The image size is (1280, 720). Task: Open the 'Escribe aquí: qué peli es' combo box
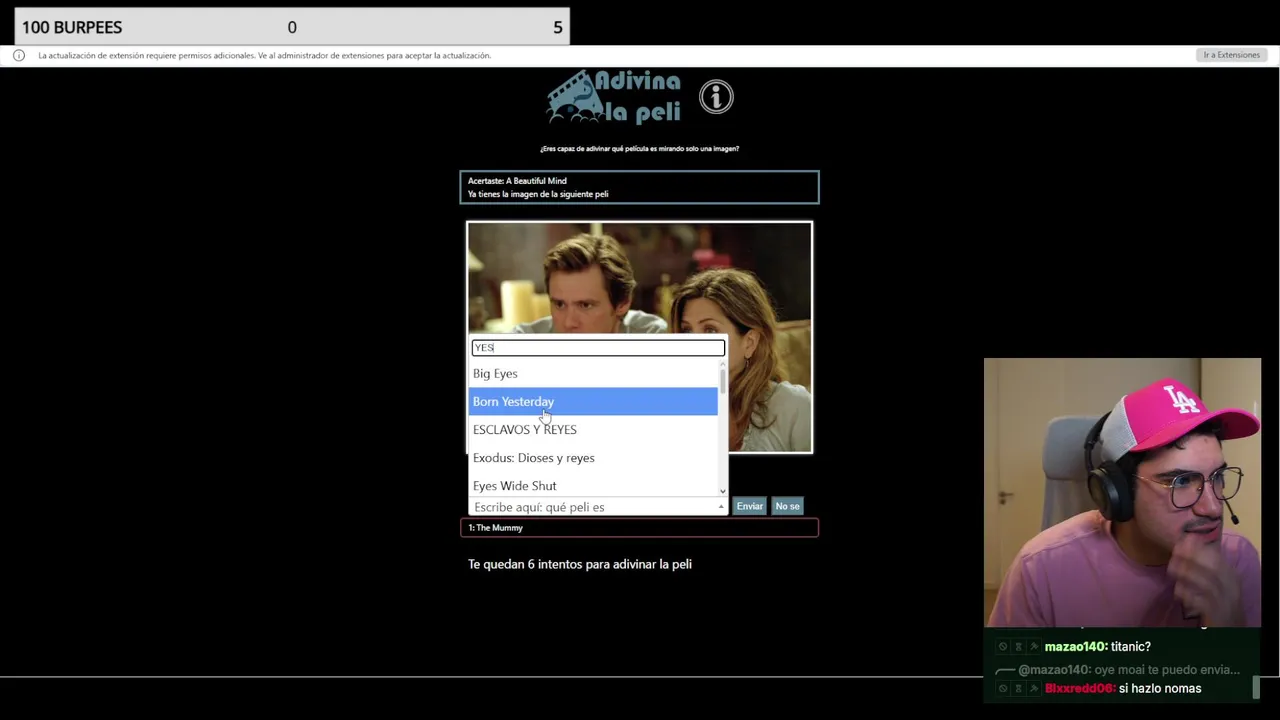click(x=598, y=507)
